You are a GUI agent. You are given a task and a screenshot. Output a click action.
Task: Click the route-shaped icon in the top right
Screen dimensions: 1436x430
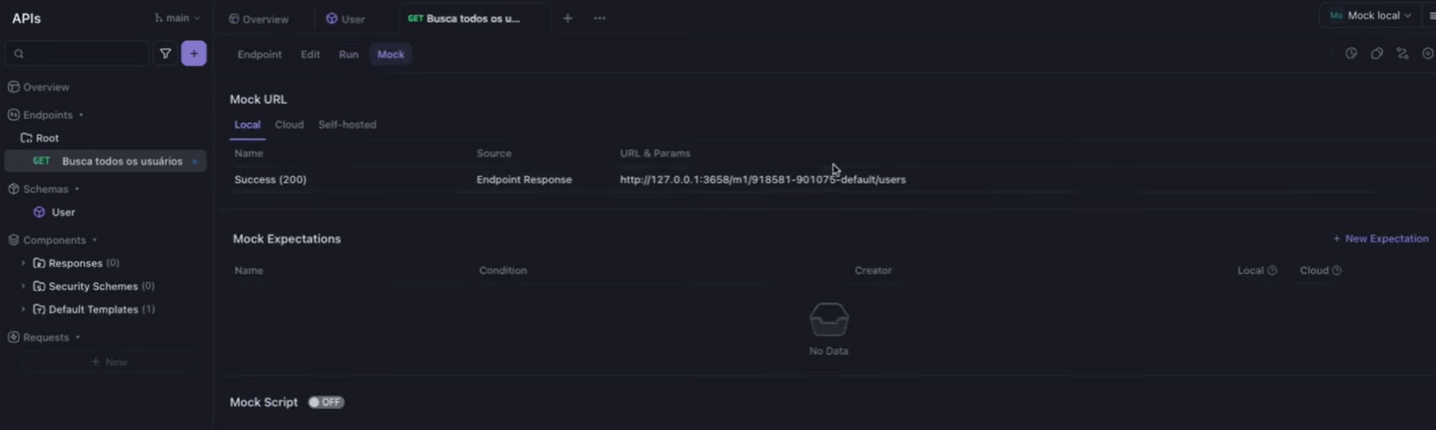(x=1402, y=54)
